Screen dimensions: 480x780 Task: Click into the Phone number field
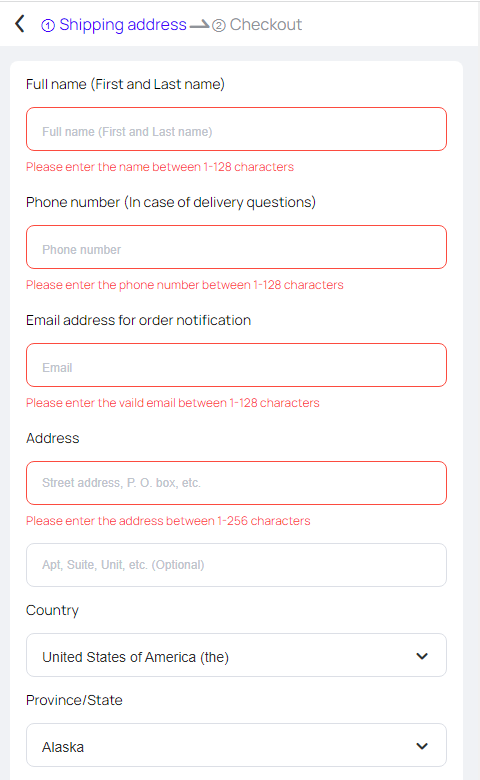236,247
